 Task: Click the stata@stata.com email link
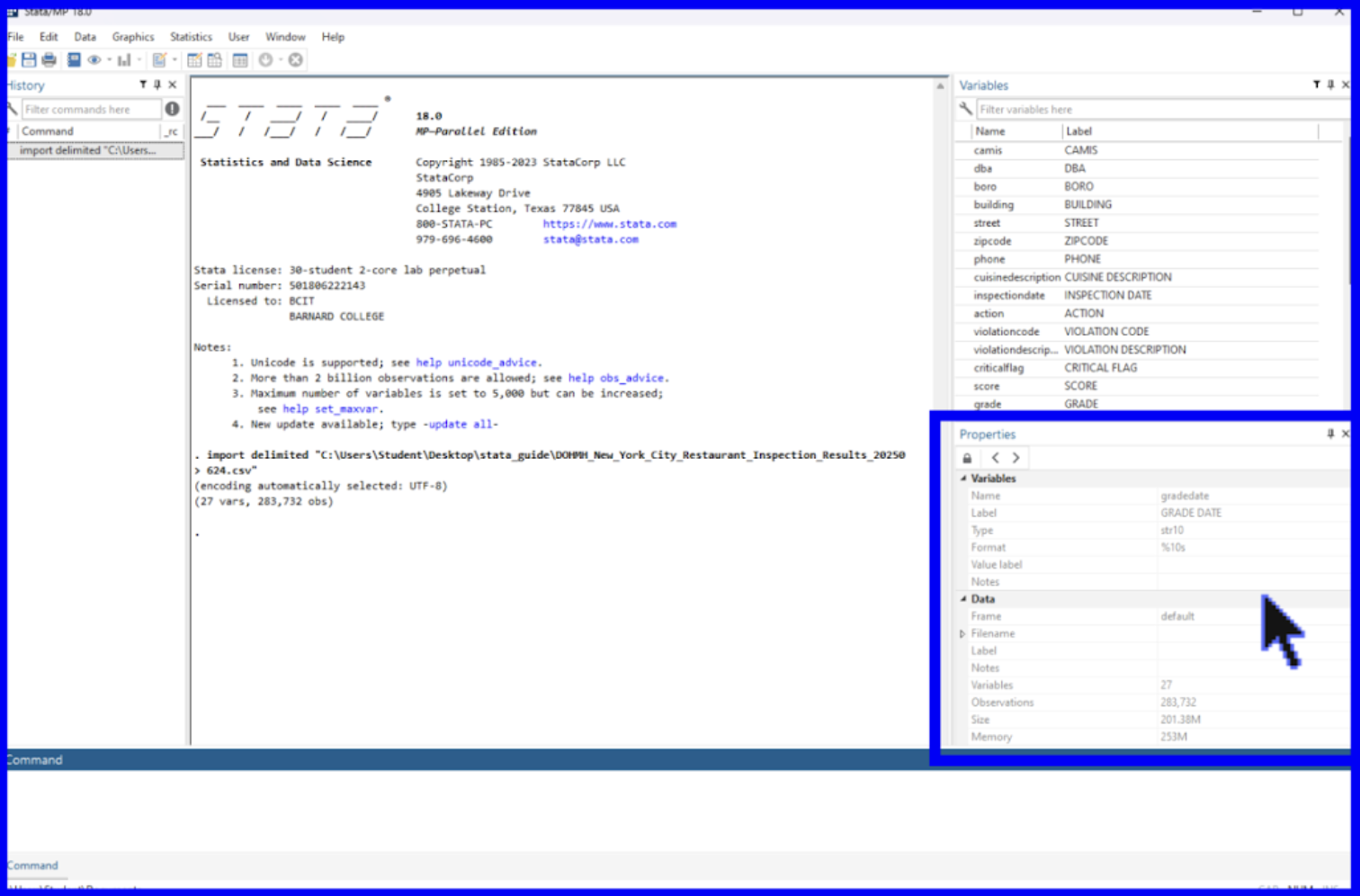click(x=591, y=239)
